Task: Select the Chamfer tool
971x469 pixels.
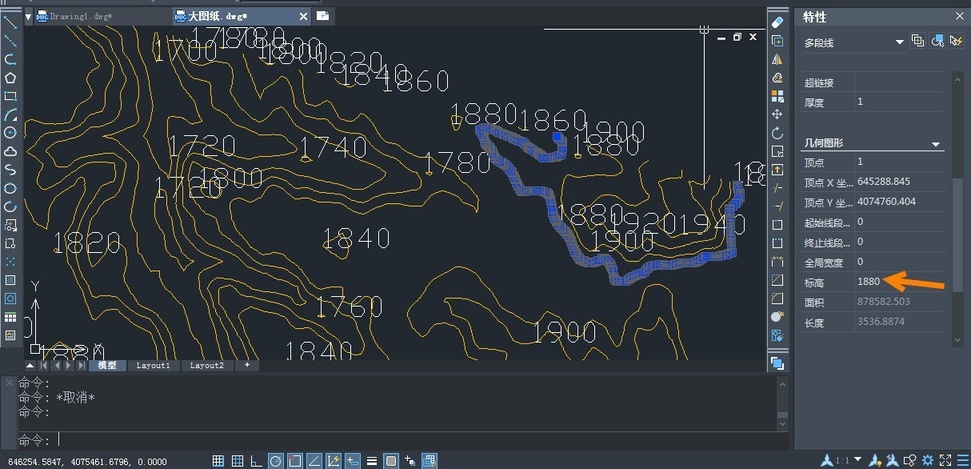Action: [x=777, y=280]
